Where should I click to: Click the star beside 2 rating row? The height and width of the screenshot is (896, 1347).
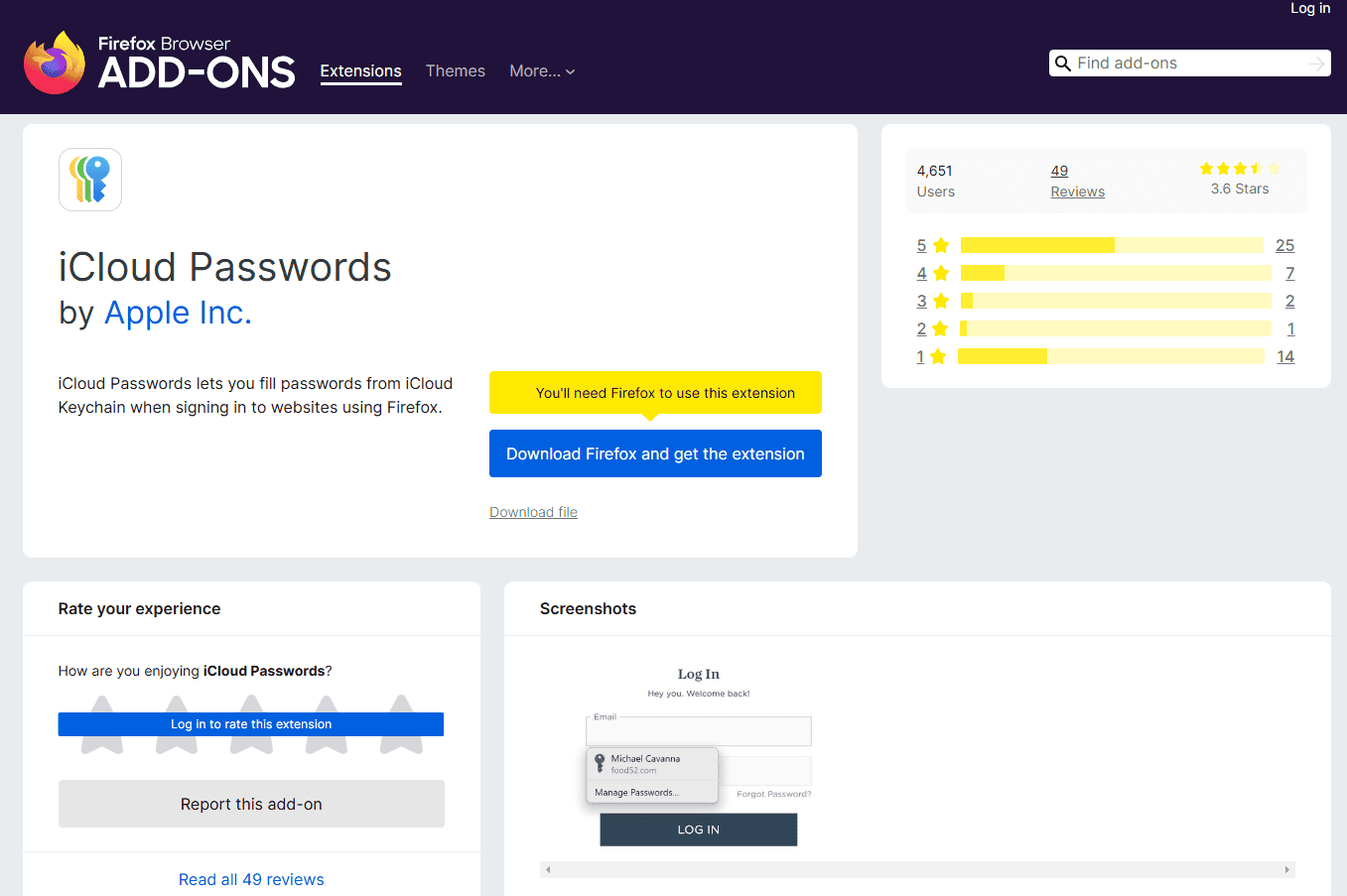[940, 328]
